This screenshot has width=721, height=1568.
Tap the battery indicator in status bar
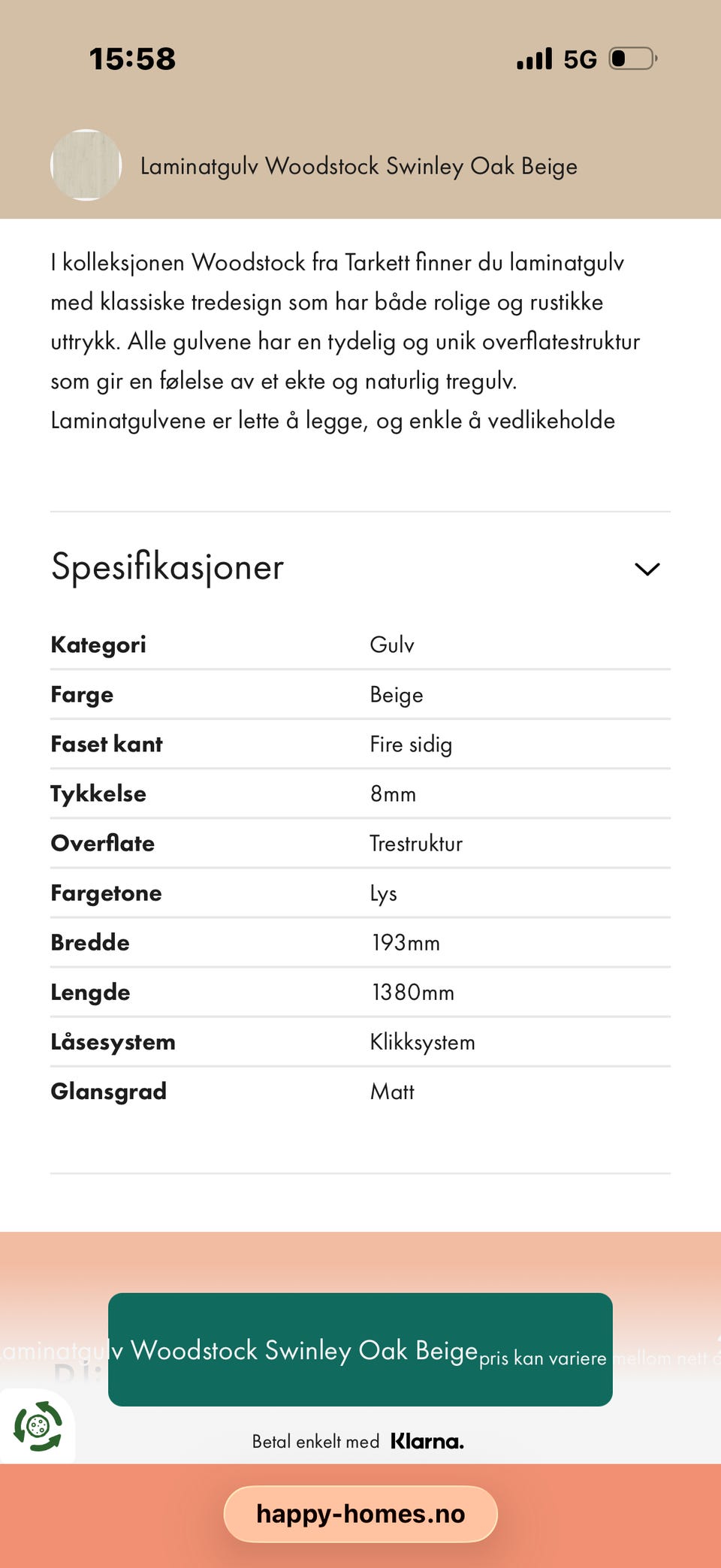click(633, 59)
